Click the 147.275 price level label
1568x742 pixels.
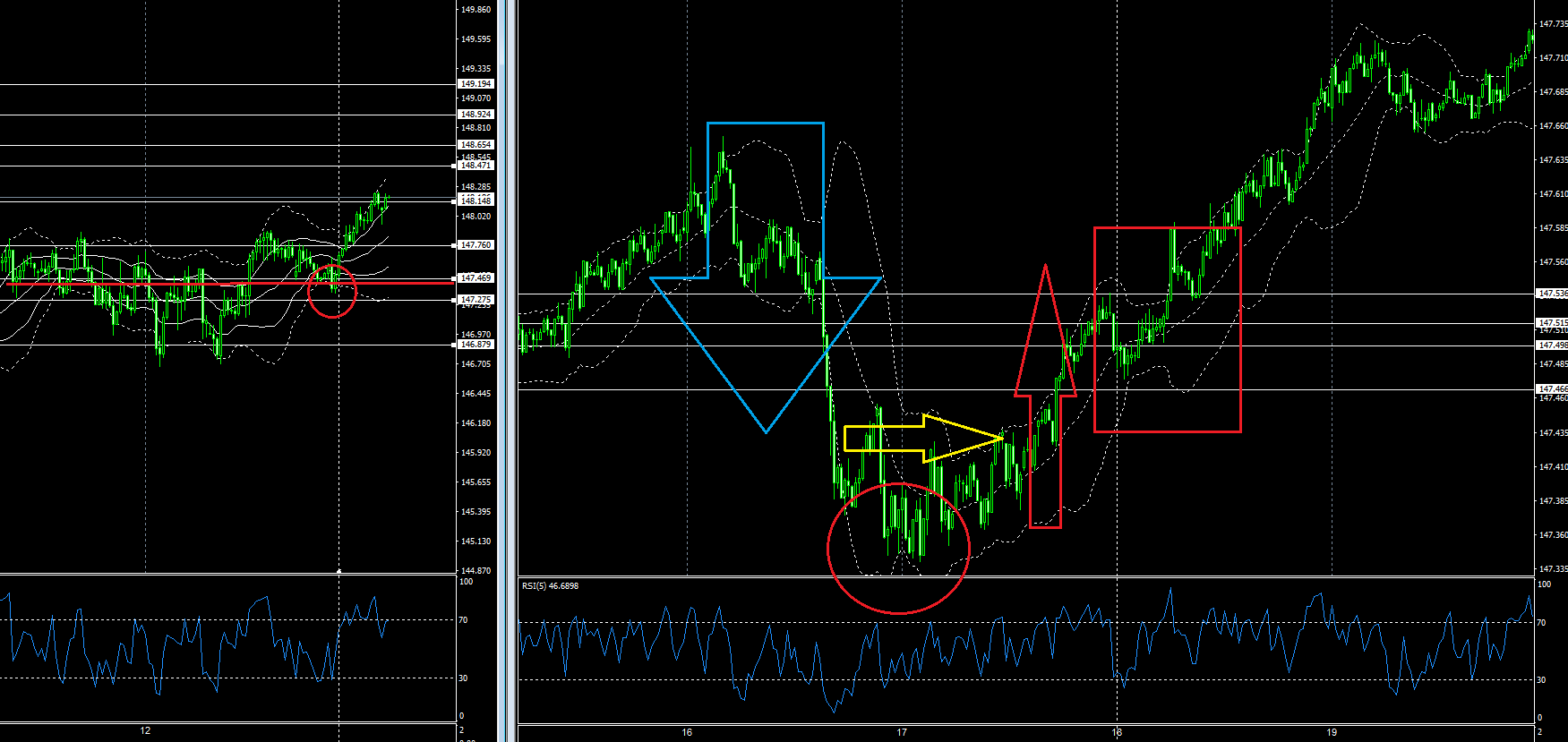pyautogui.click(x=476, y=300)
